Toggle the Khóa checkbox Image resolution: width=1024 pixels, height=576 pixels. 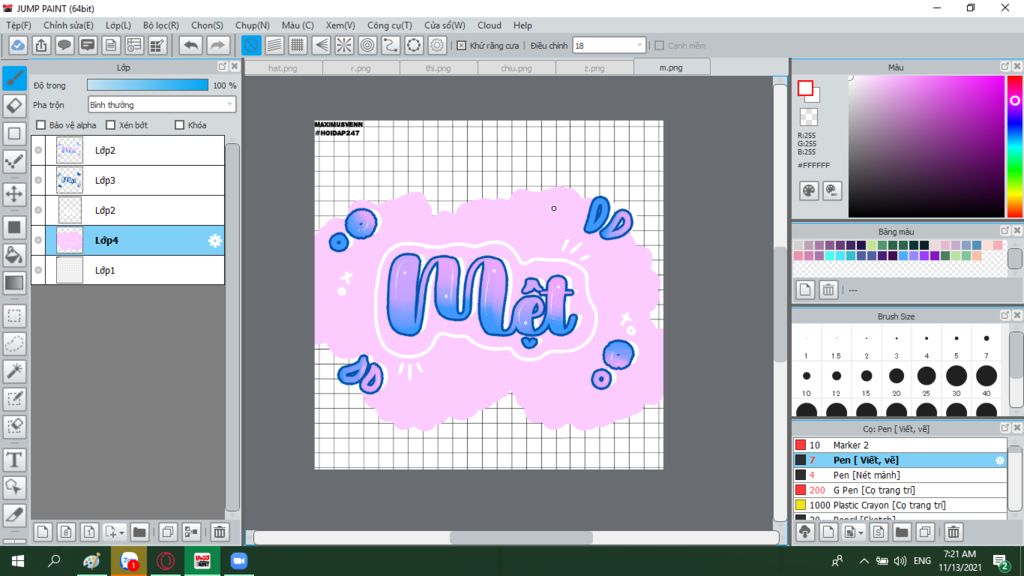tap(180, 125)
